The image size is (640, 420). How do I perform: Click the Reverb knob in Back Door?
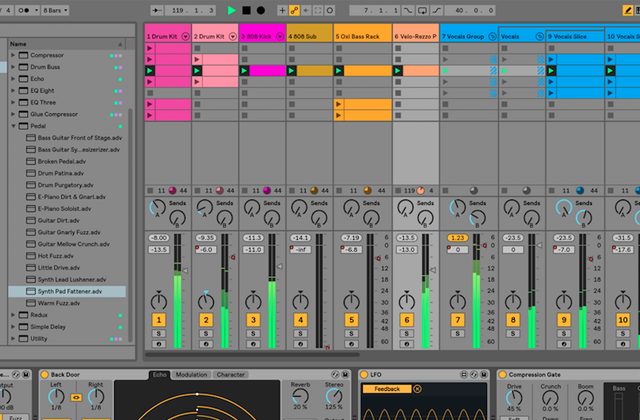point(300,396)
